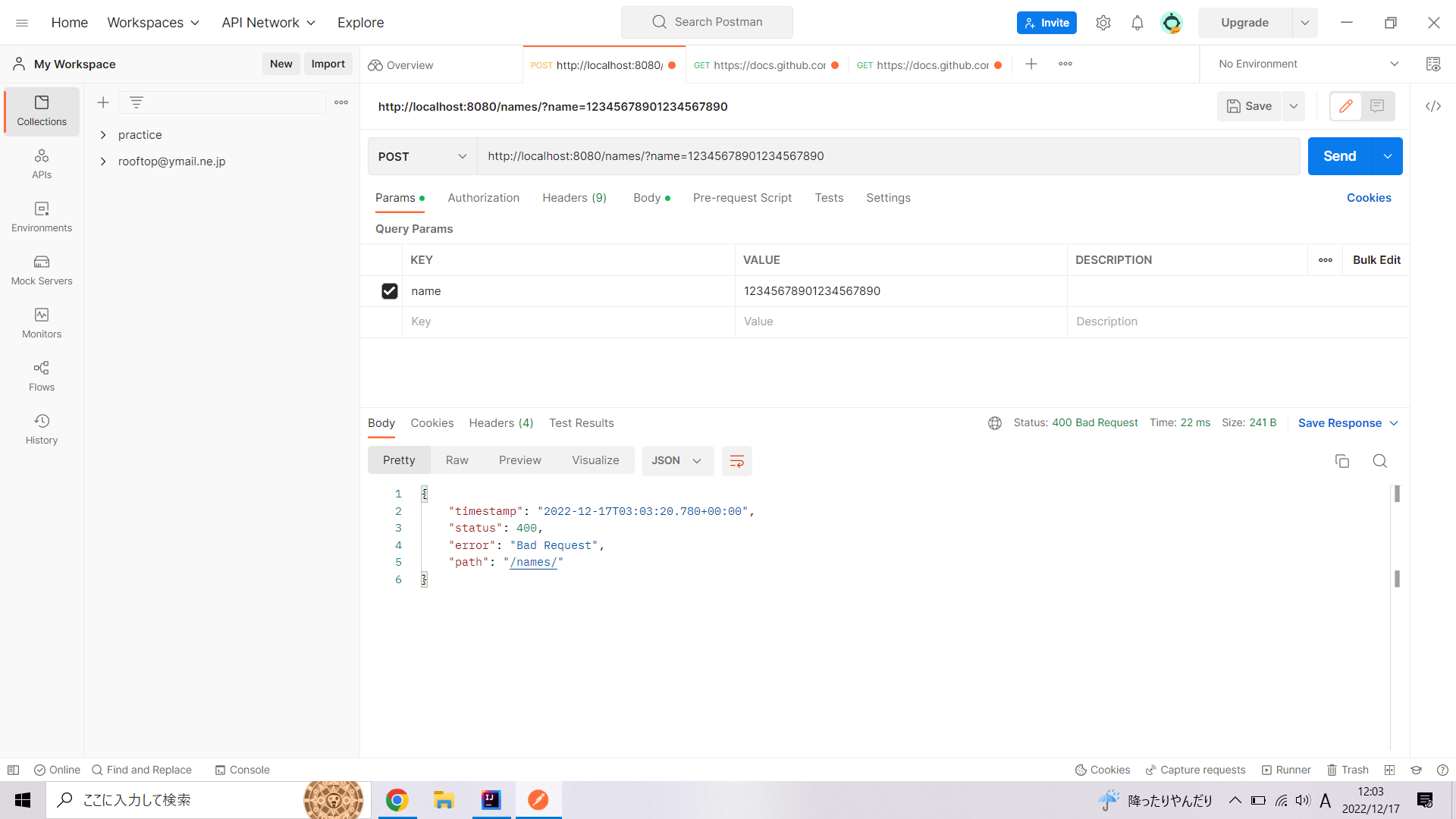Image resolution: width=1456 pixels, height=819 pixels.
Task: Toggle line wrapping in response viewer
Action: pos(736,460)
